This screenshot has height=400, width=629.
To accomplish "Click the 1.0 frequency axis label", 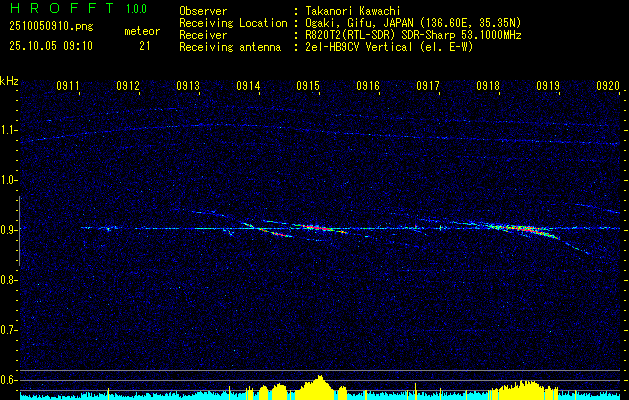I will coord(7,180).
